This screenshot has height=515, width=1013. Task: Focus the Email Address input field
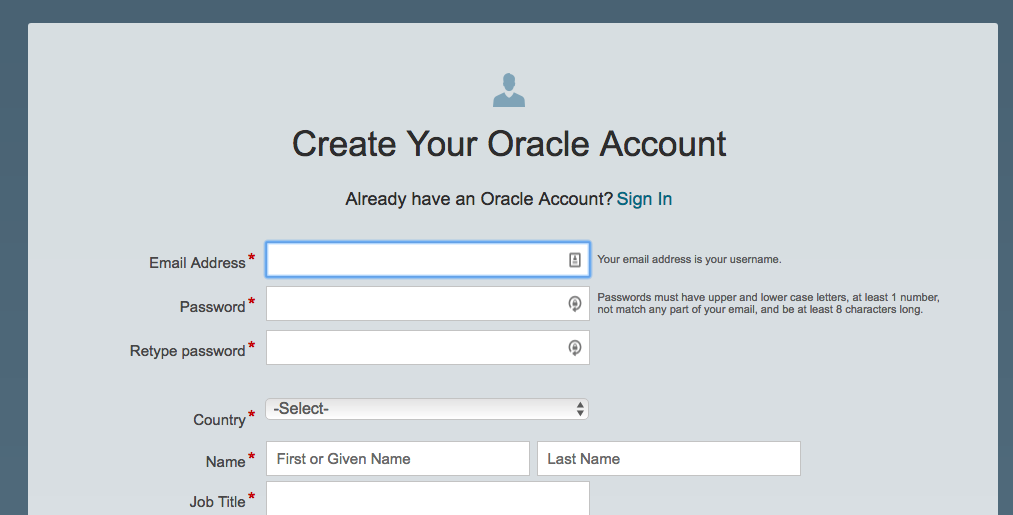415,260
